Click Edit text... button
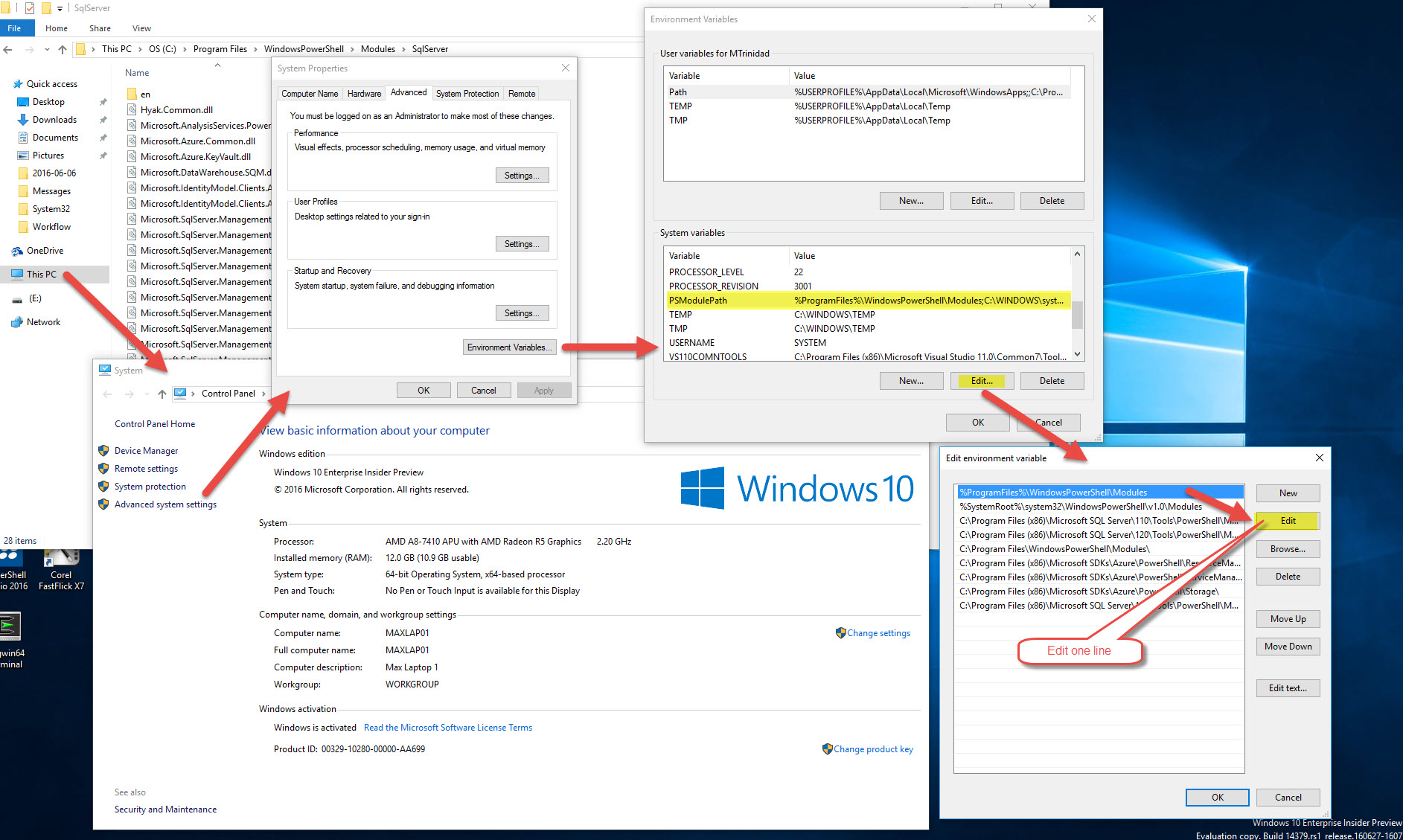The height and width of the screenshot is (840, 1403). (1288, 688)
